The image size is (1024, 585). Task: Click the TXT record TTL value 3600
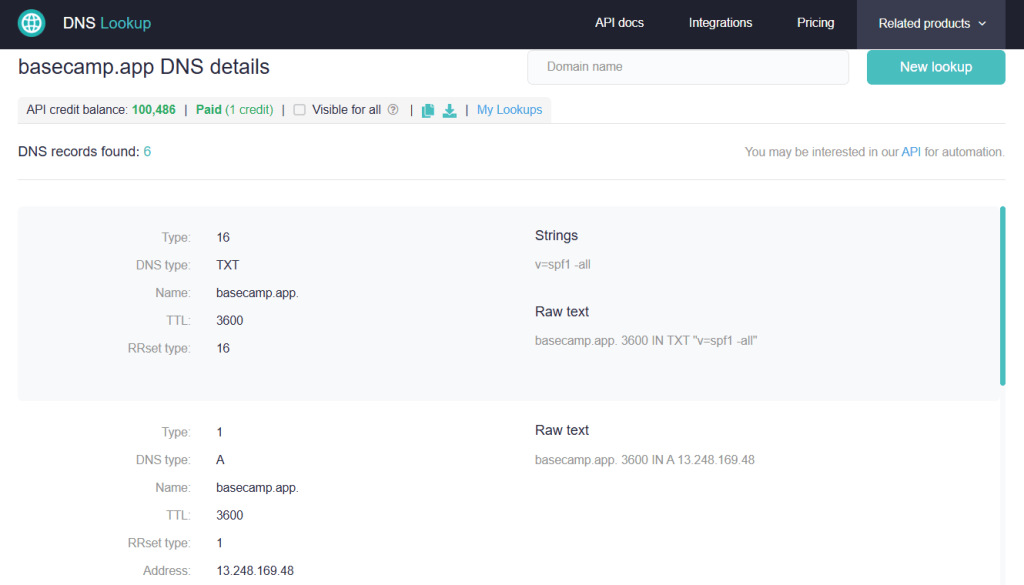pyautogui.click(x=229, y=321)
